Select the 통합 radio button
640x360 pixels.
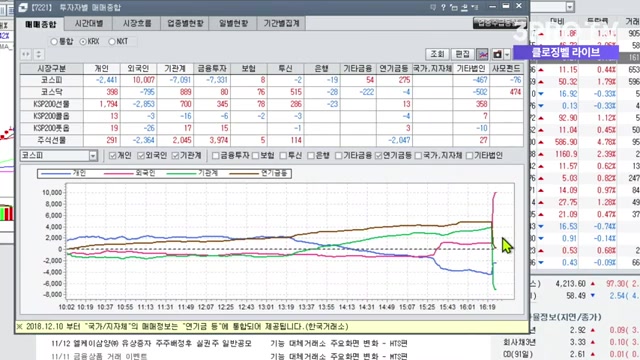[54, 42]
